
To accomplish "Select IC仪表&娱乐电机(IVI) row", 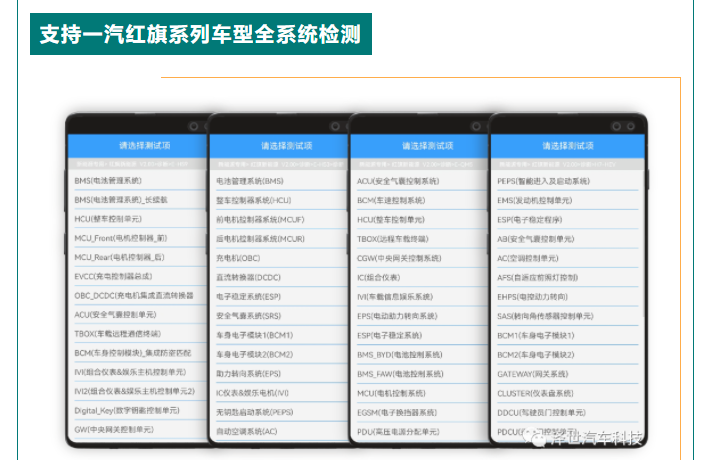I will pyautogui.click(x=279, y=393).
